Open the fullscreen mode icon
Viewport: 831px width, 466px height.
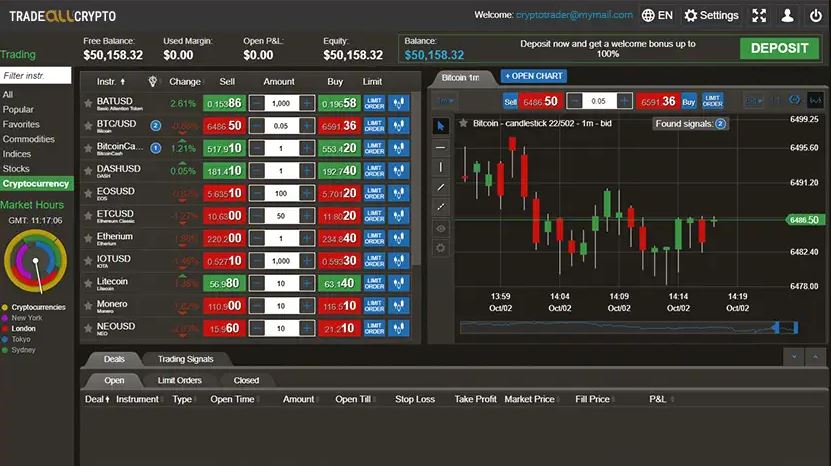coord(759,15)
